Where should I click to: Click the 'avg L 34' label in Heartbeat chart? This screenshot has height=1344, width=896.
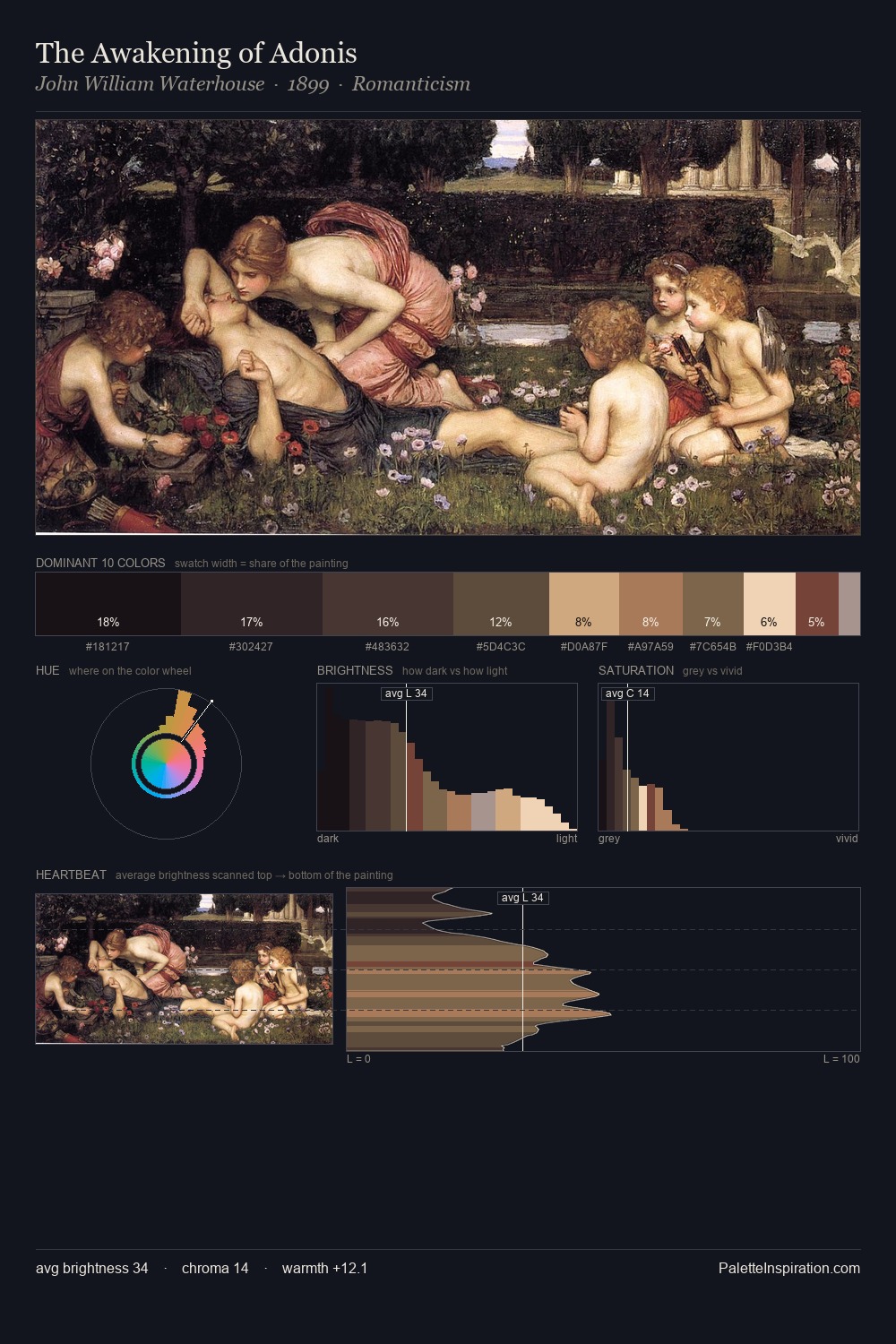[x=522, y=898]
